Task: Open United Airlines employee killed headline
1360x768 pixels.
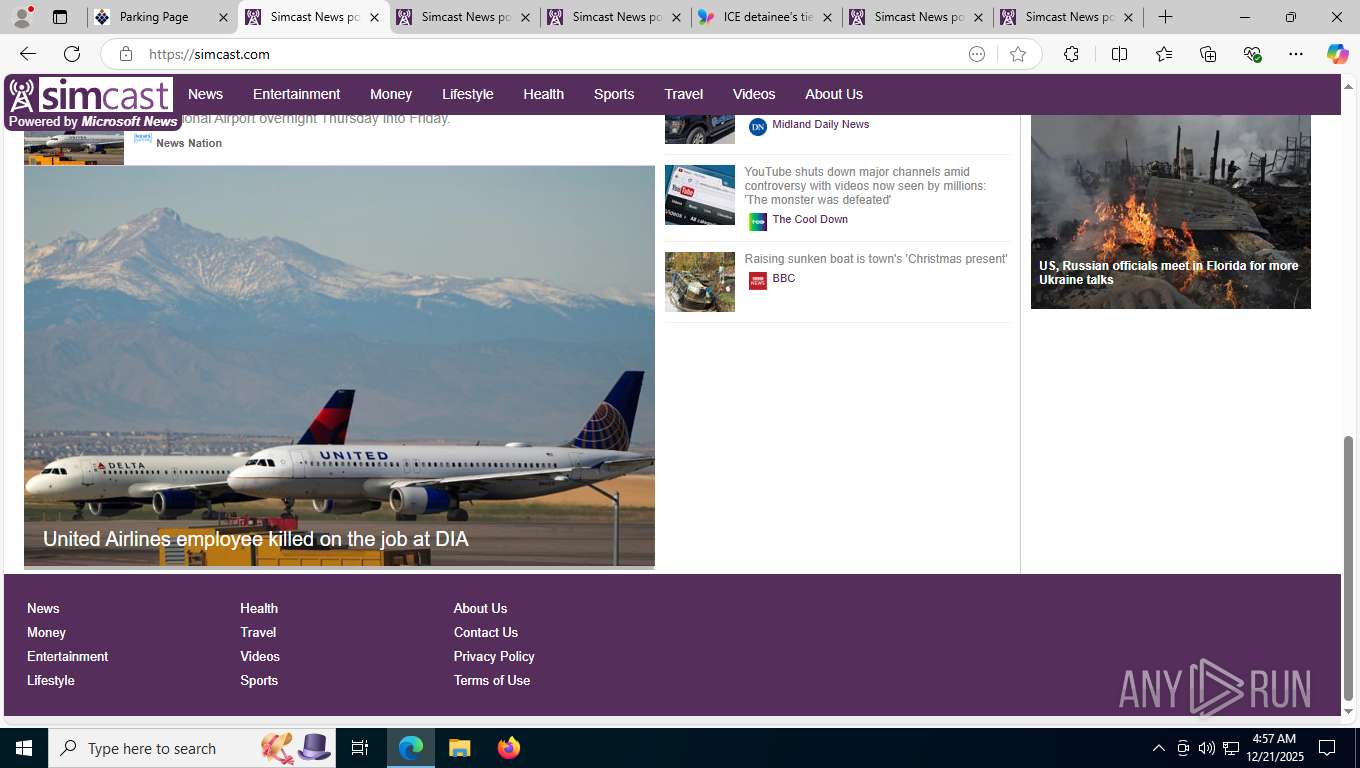Action: (255, 539)
